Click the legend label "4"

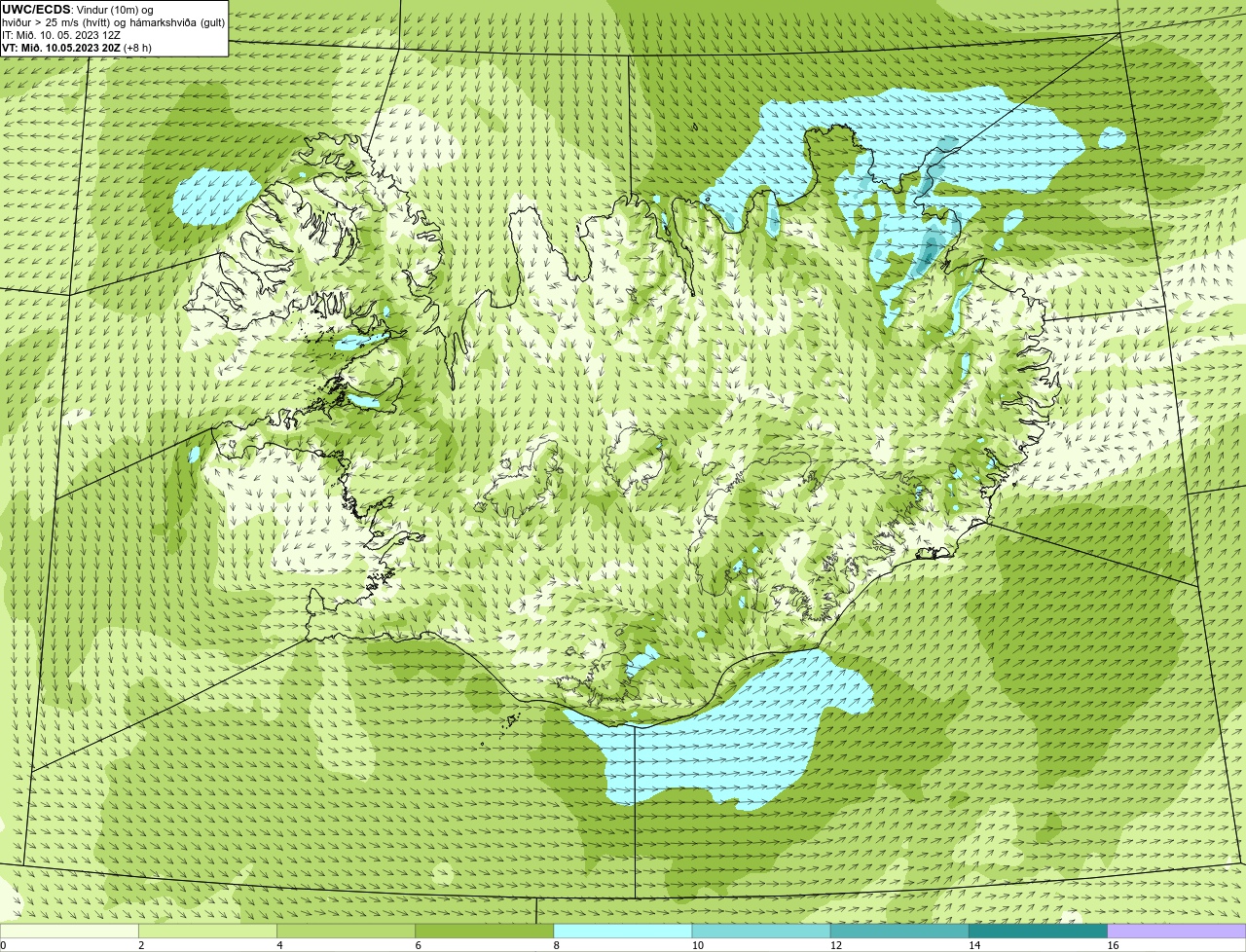pos(279,945)
